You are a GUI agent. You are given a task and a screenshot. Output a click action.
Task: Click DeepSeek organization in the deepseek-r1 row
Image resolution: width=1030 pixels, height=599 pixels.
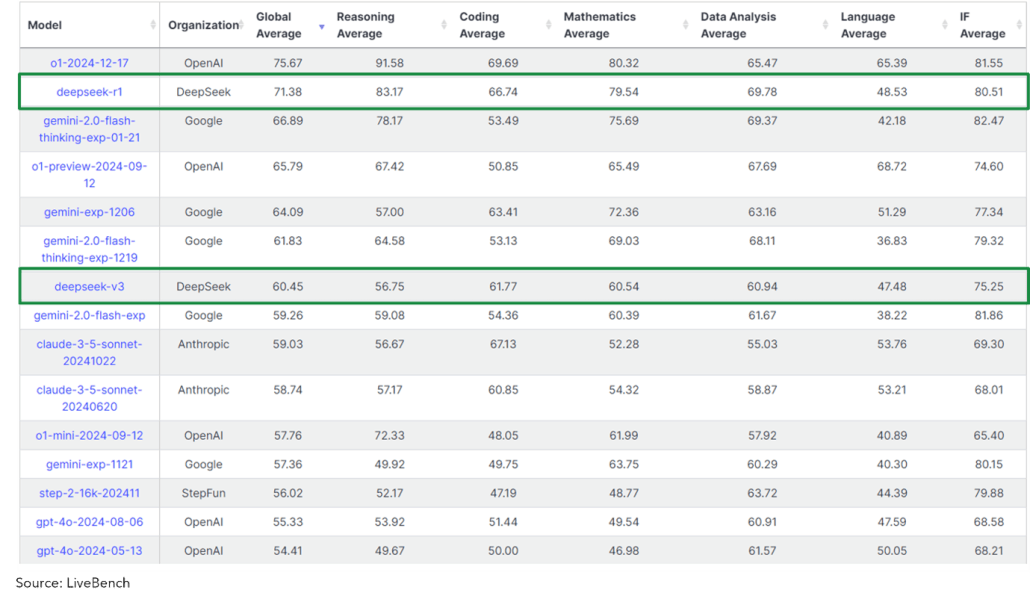204,92
